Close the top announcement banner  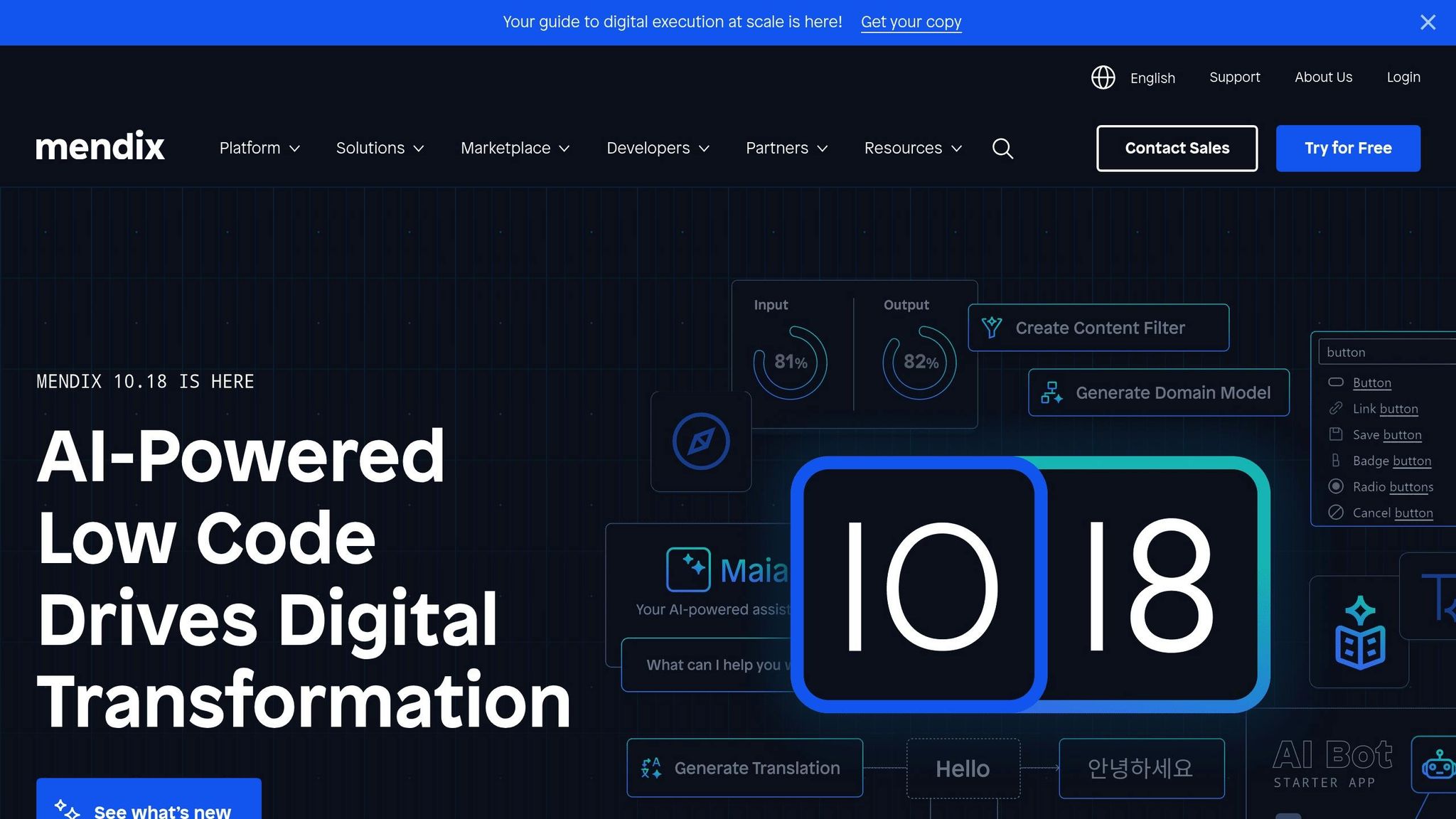coord(1428,22)
